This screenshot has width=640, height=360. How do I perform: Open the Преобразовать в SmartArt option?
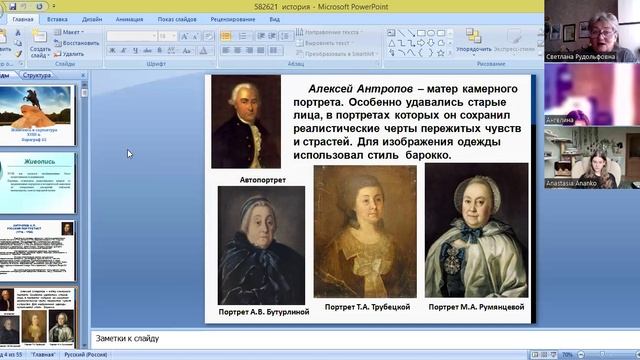[x=336, y=53]
